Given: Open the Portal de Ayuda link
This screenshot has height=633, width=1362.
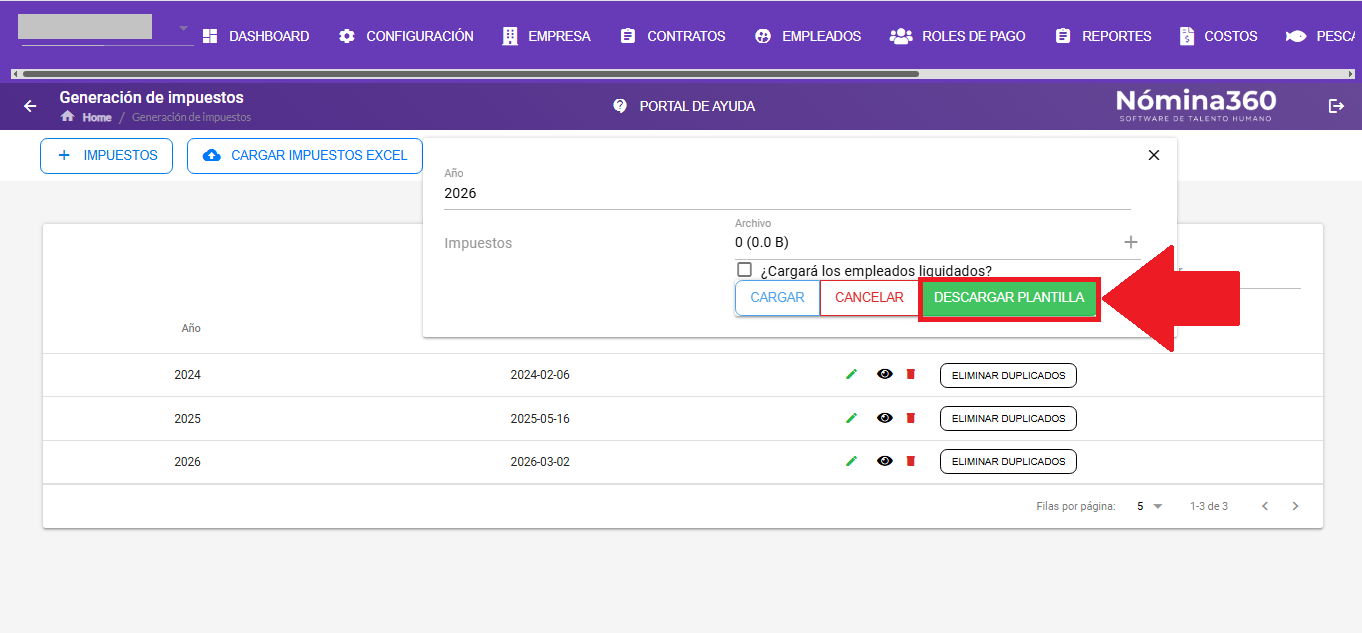Looking at the screenshot, I should coord(684,106).
